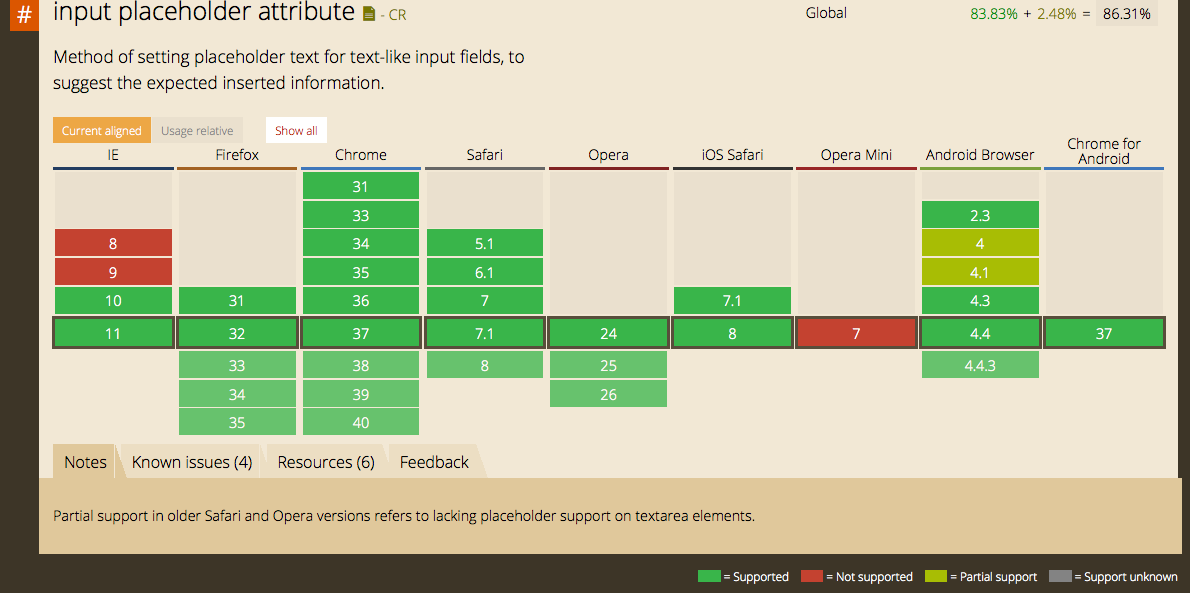Screen dimensions: 1190x593
Task: Click the 86.31% total global usage value
Action: tap(1126, 13)
